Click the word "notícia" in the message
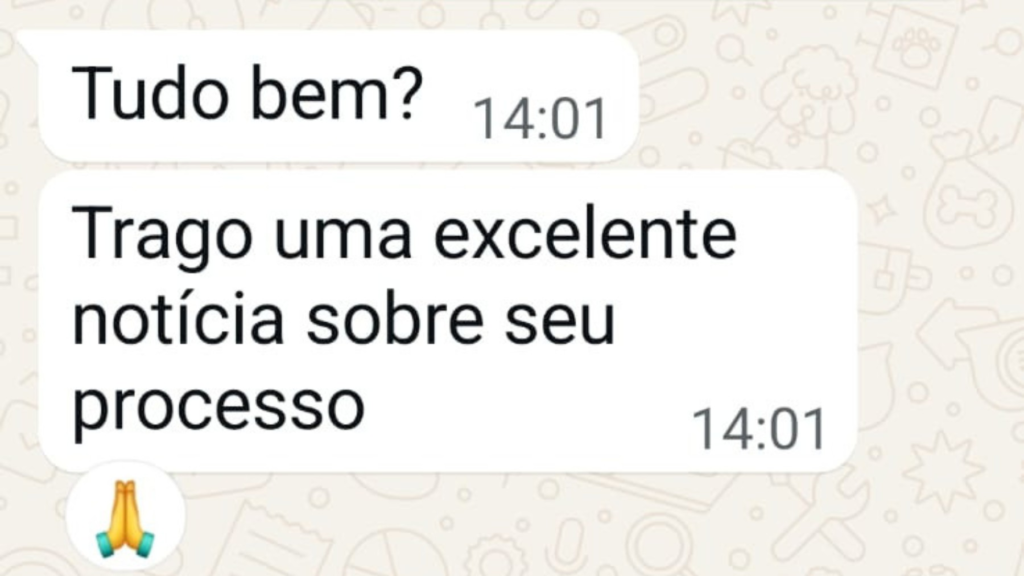 coord(178,318)
